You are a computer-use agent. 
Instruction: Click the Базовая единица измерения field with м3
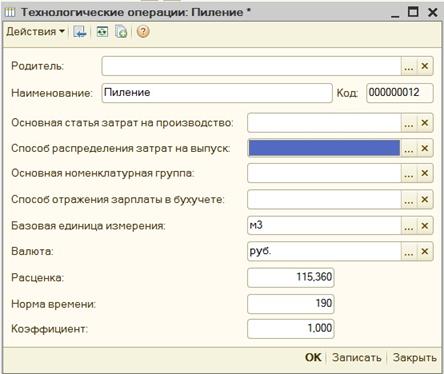pyautogui.click(x=324, y=226)
